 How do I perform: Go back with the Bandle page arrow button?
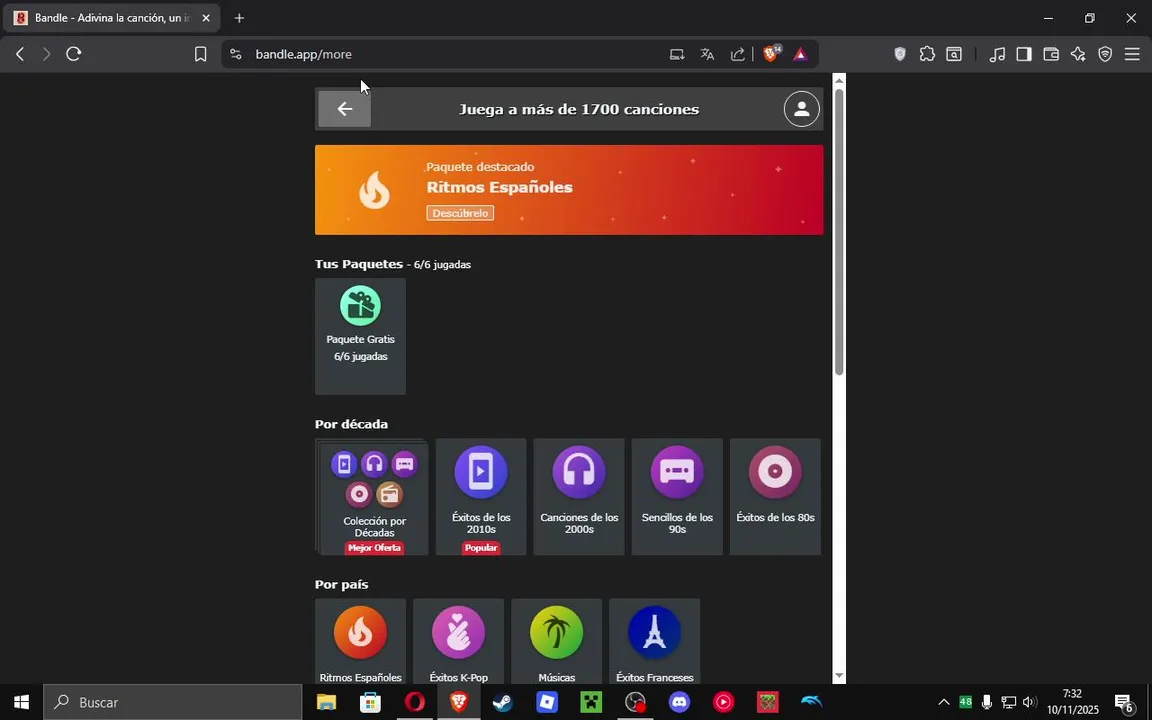tap(345, 109)
